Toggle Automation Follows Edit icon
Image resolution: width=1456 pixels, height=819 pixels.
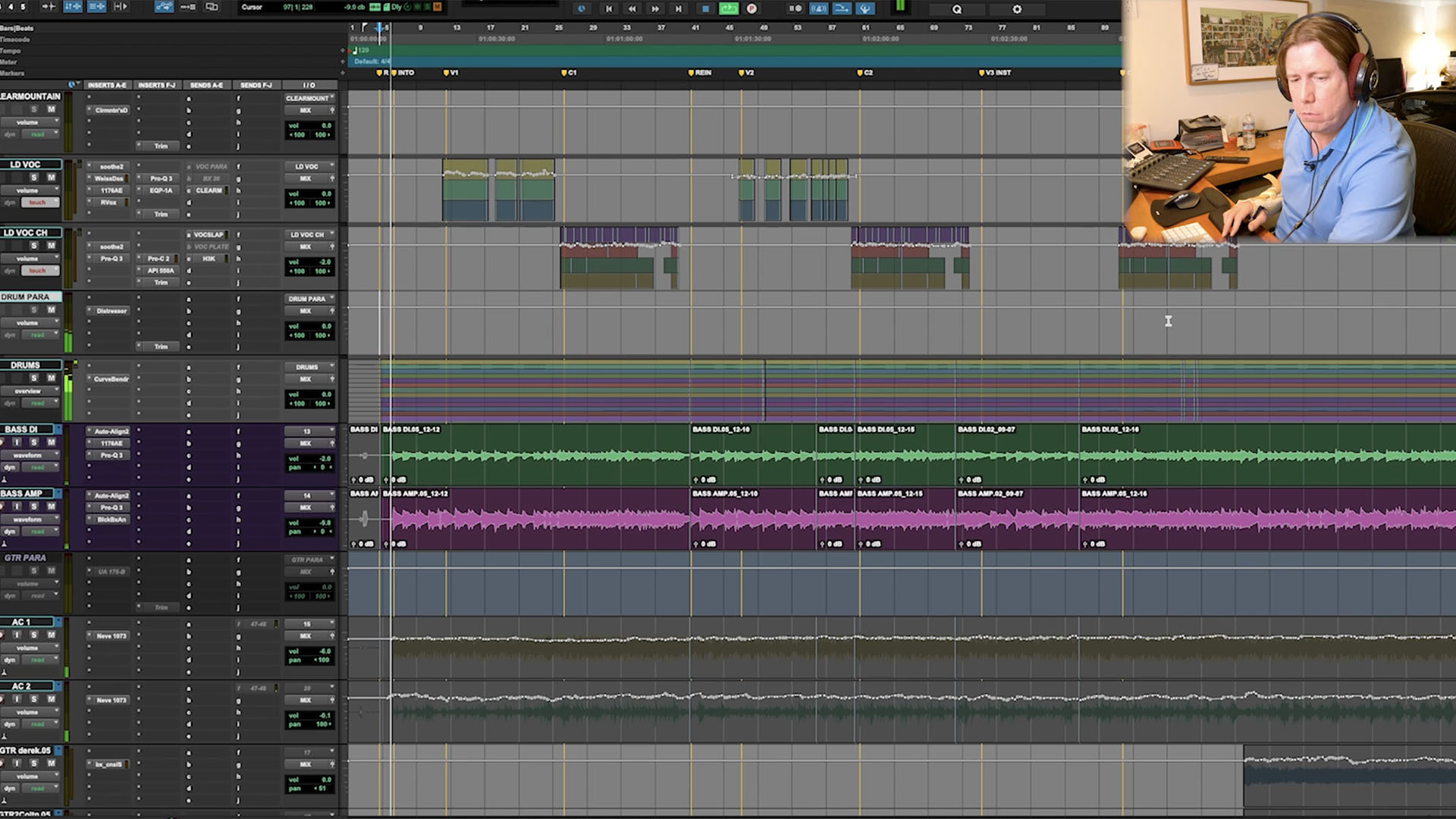click(164, 7)
